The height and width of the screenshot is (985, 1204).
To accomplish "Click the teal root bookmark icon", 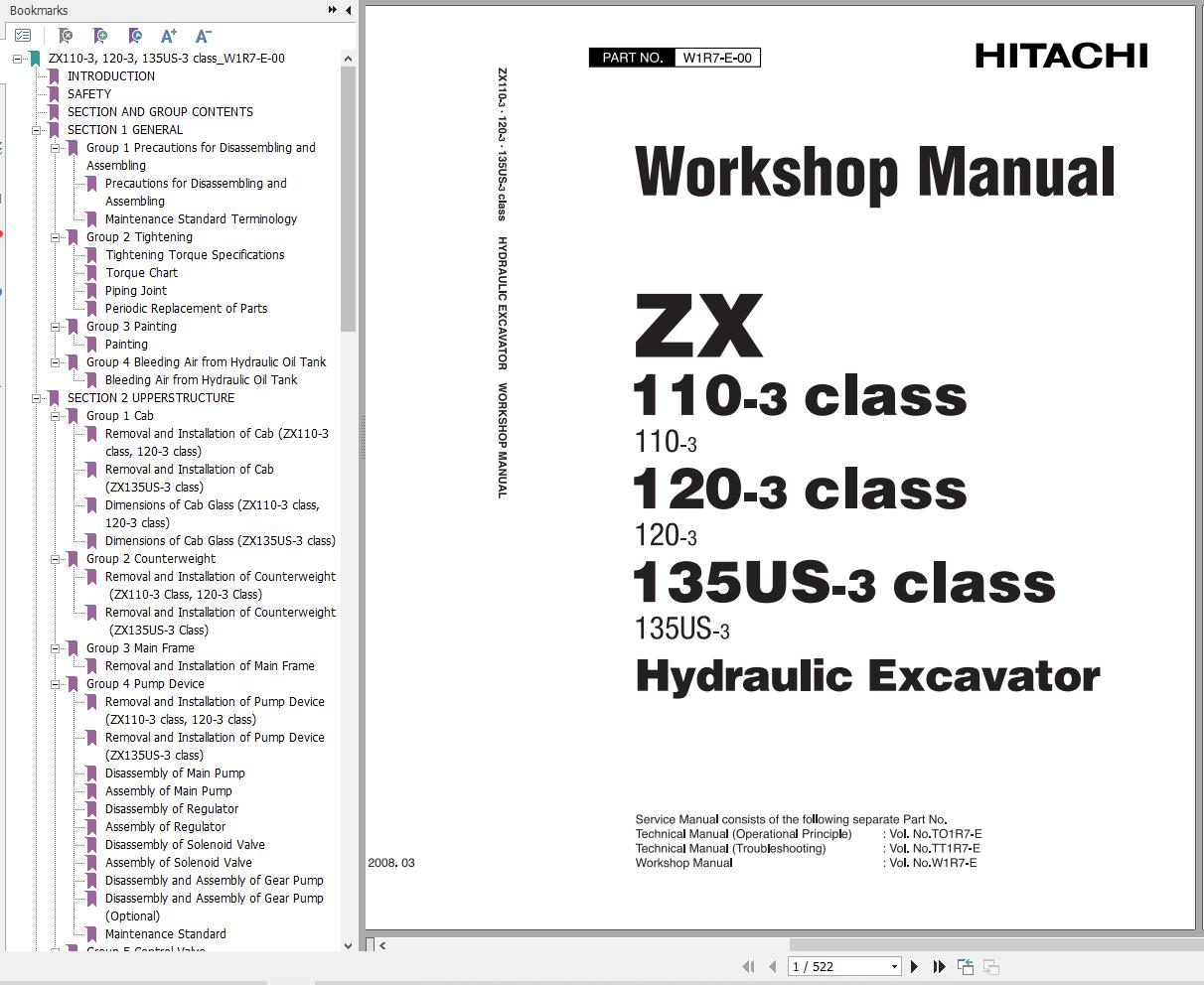I will tap(35, 59).
